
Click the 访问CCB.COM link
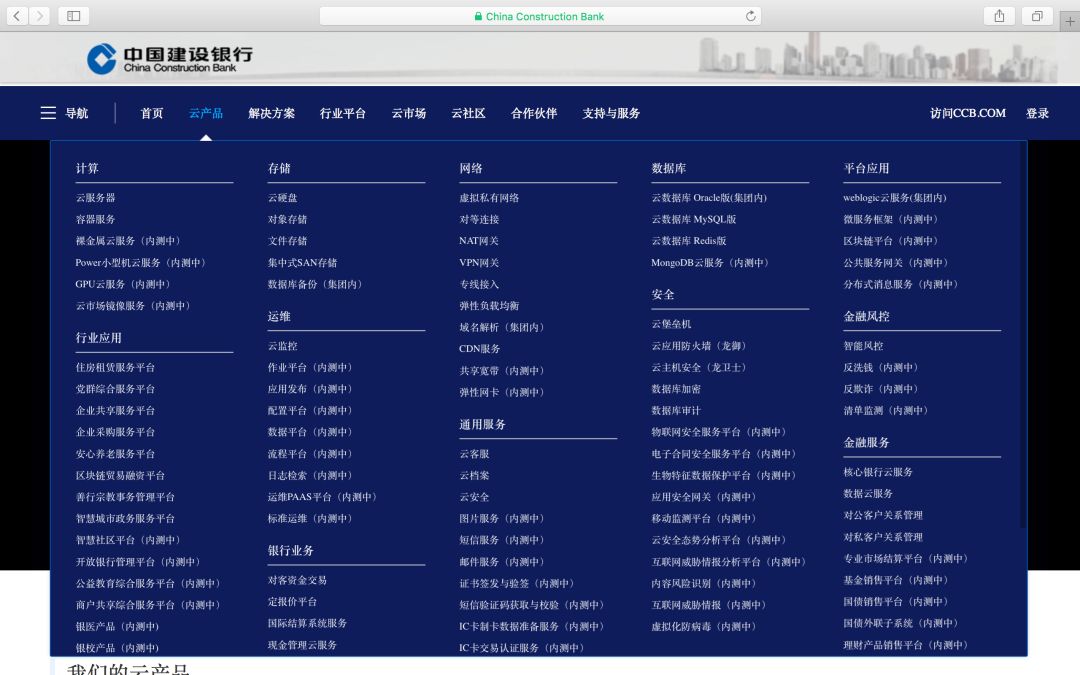tap(968, 113)
